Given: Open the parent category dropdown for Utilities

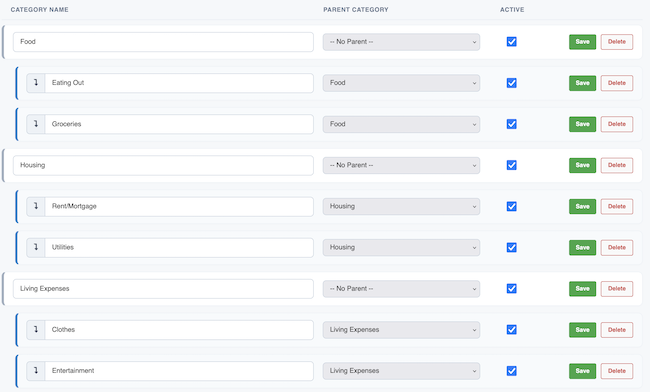Looking at the screenshot, I should tap(401, 247).
